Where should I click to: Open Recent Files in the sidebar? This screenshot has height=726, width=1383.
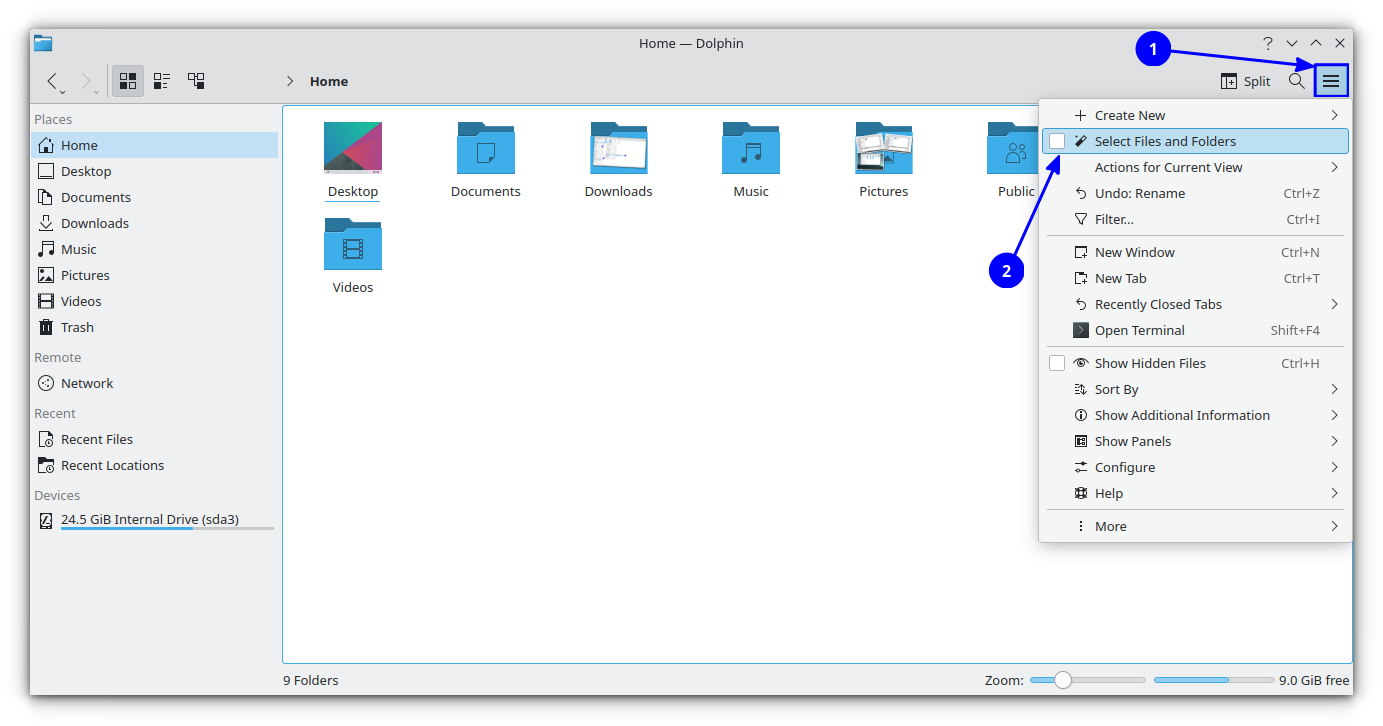pyautogui.click(x=96, y=438)
